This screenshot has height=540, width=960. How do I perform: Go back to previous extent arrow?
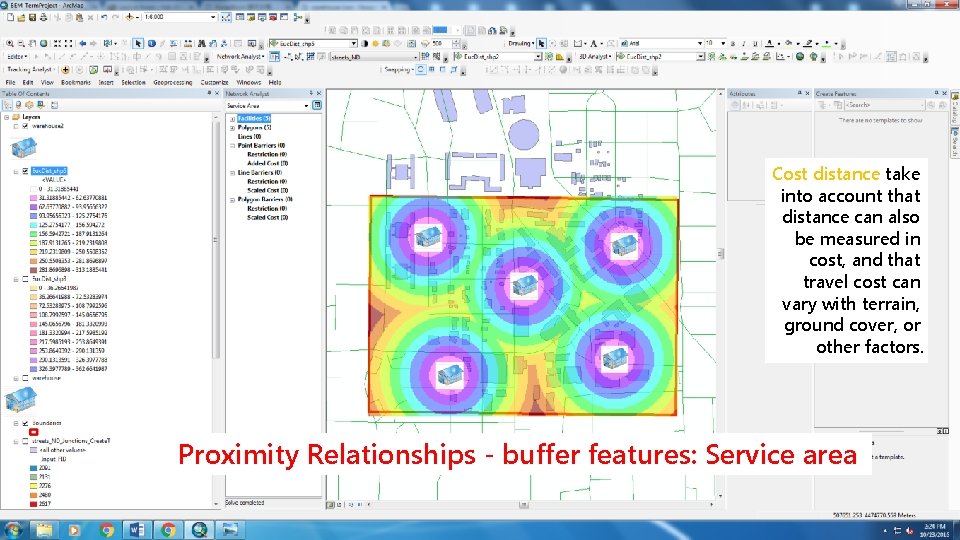point(83,43)
